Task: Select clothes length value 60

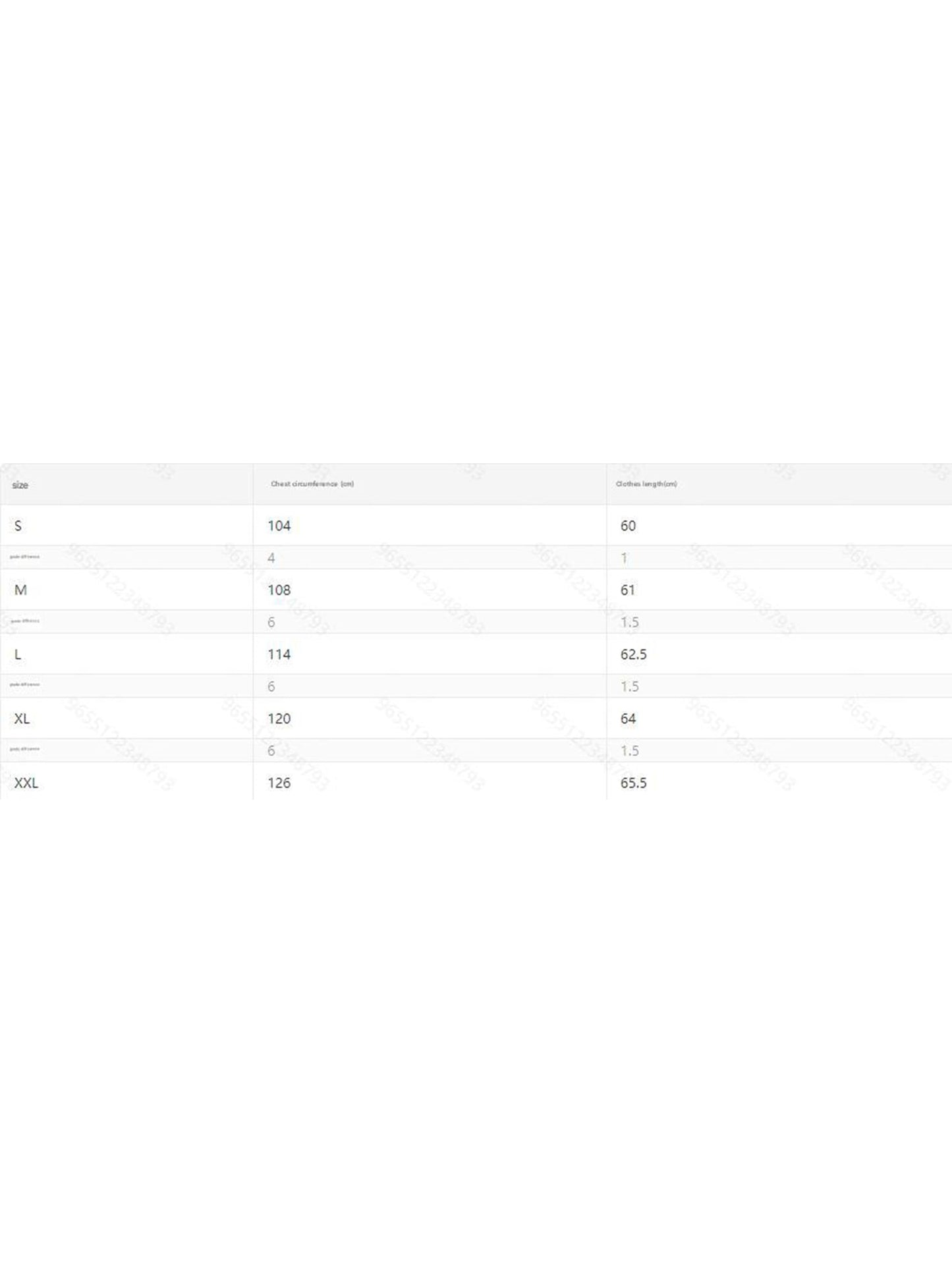Action: tap(628, 526)
